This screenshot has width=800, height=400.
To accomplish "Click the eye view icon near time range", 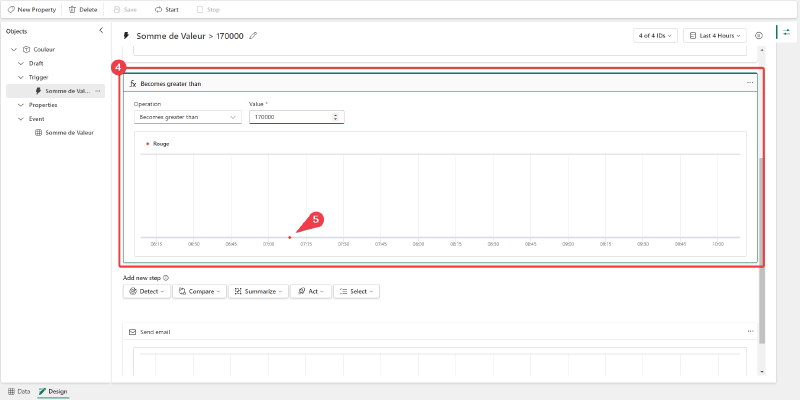I will pos(759,36).
